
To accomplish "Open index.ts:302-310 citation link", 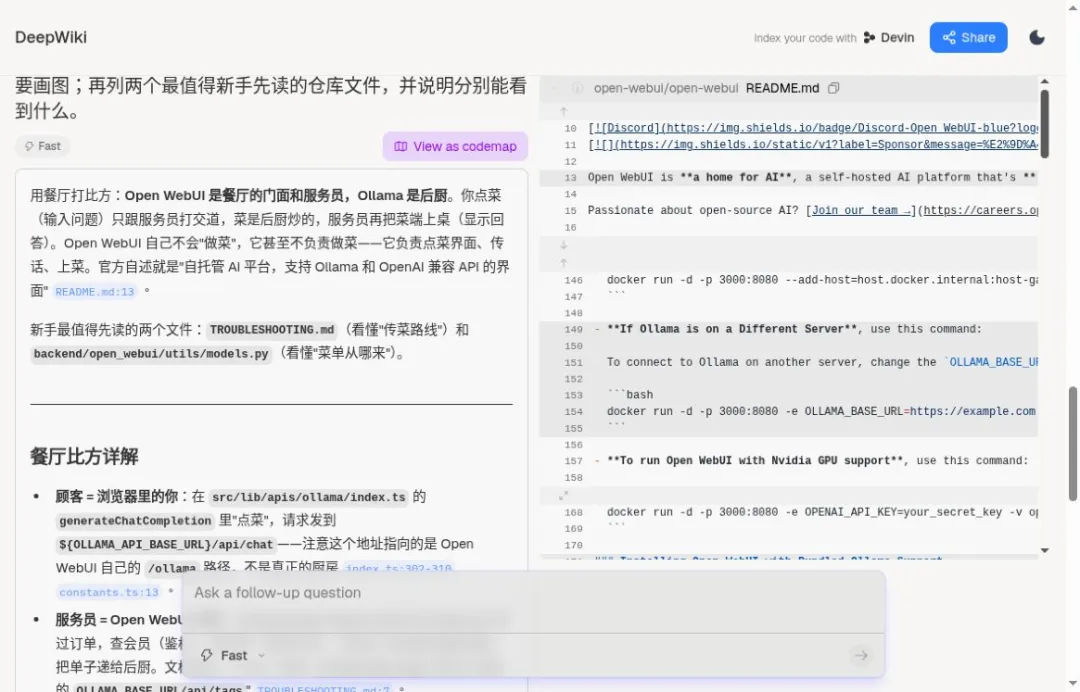I will [398, 568].
